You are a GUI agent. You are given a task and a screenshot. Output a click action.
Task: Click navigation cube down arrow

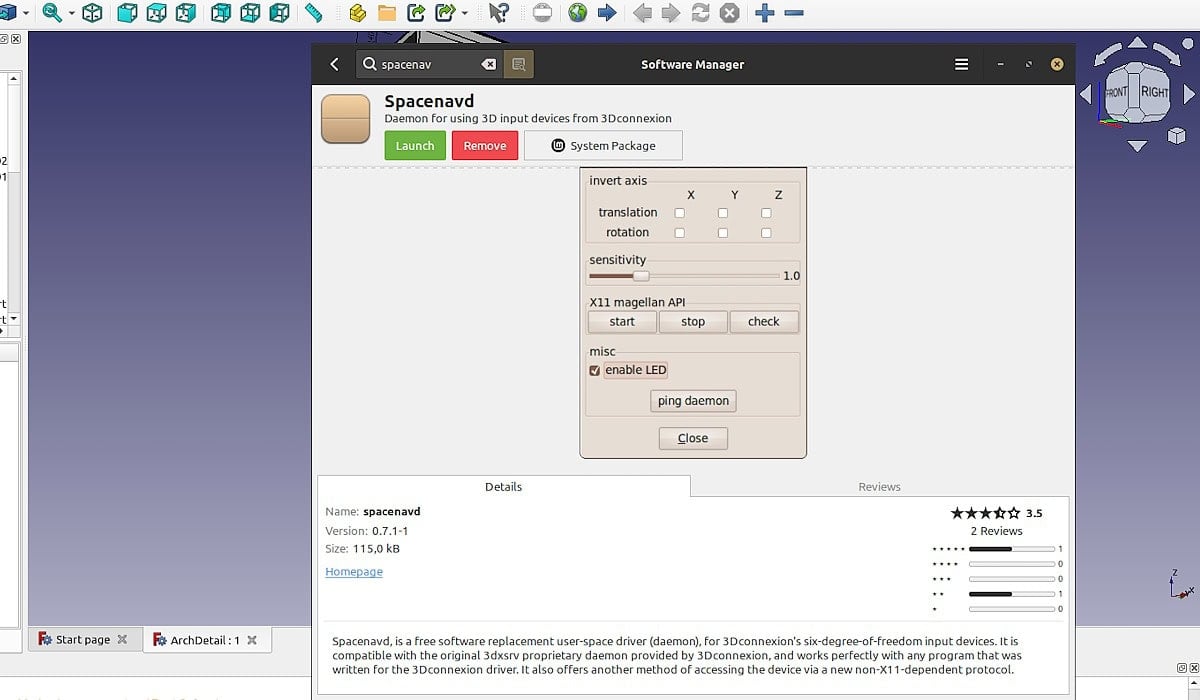1137,146
